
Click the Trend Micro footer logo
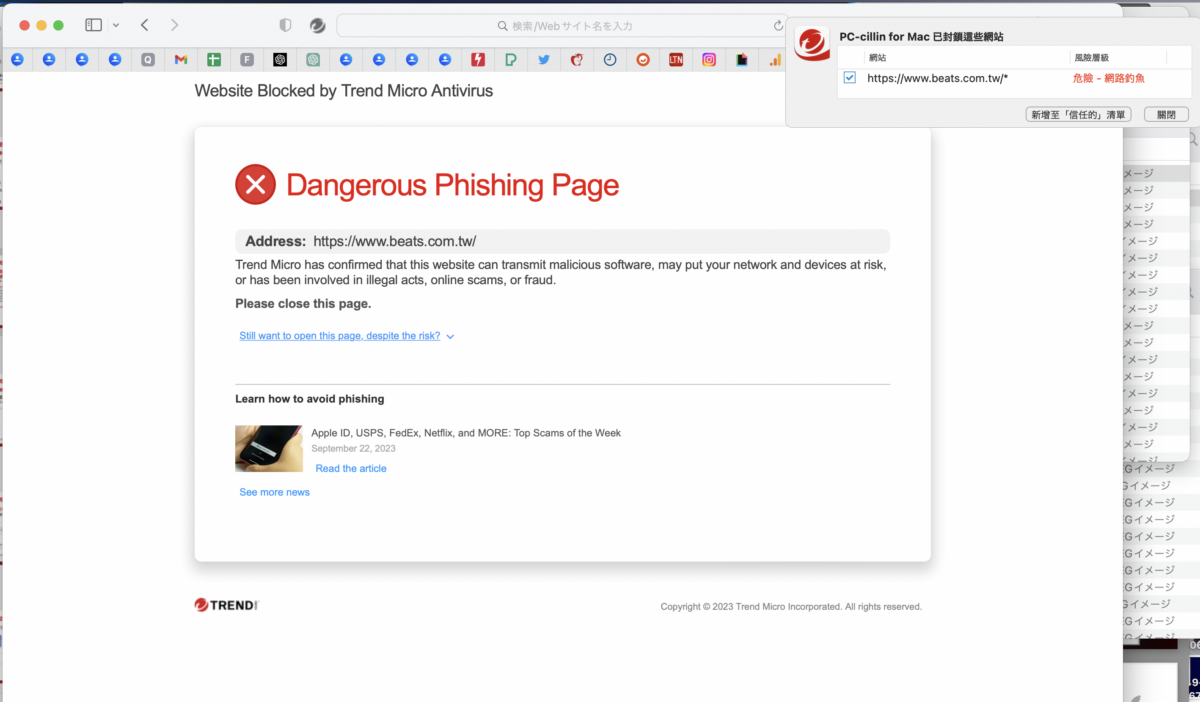(x=227, y=605)
